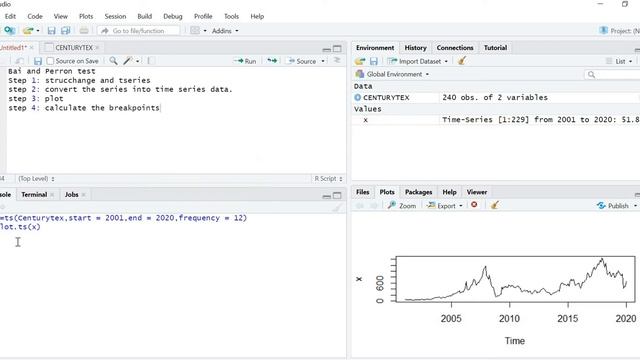Viewport: 640px width, 360px height.
Task: Maximize the source editor pane
Action: (337, 49)
